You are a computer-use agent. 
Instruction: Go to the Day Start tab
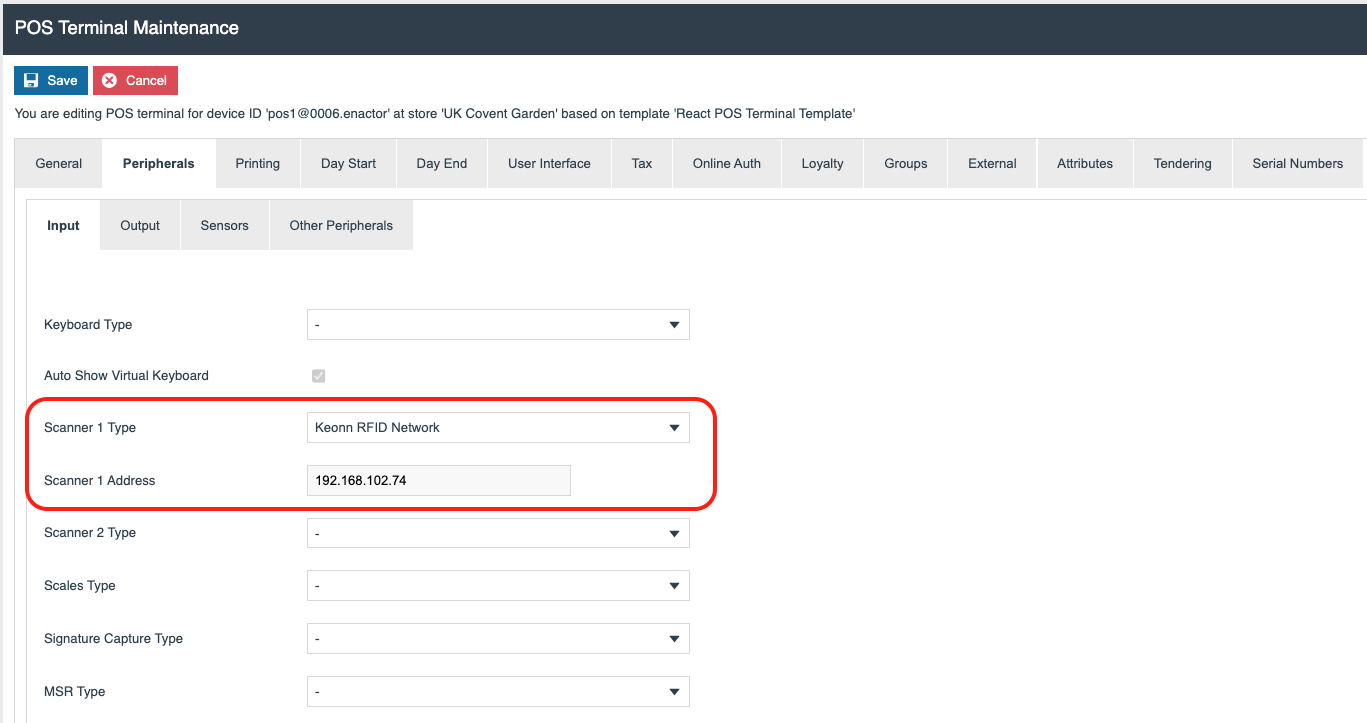(348, 164)
